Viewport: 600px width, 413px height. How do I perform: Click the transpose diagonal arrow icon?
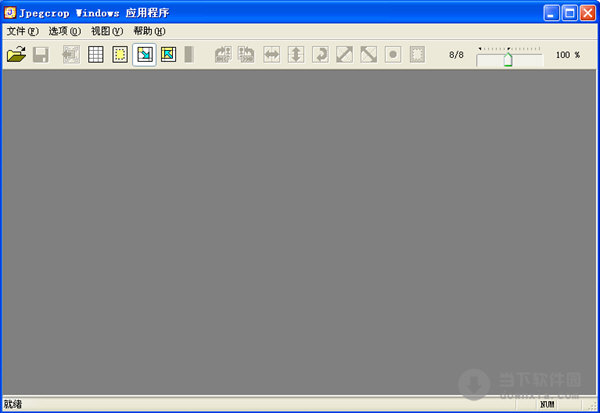[x=344, y=55]
